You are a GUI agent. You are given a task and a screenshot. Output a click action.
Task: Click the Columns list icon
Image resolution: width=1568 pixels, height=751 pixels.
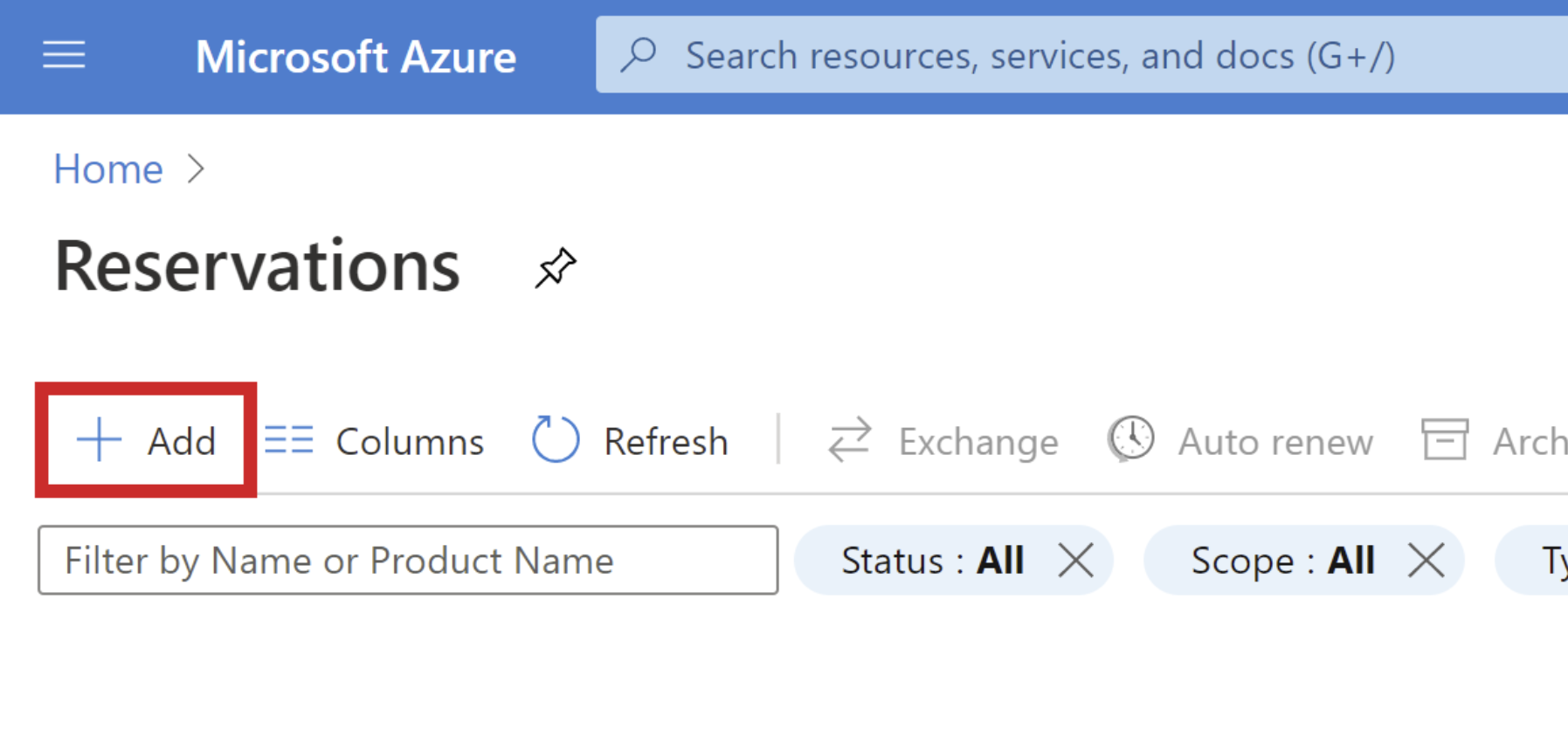[x=288, y=440]
